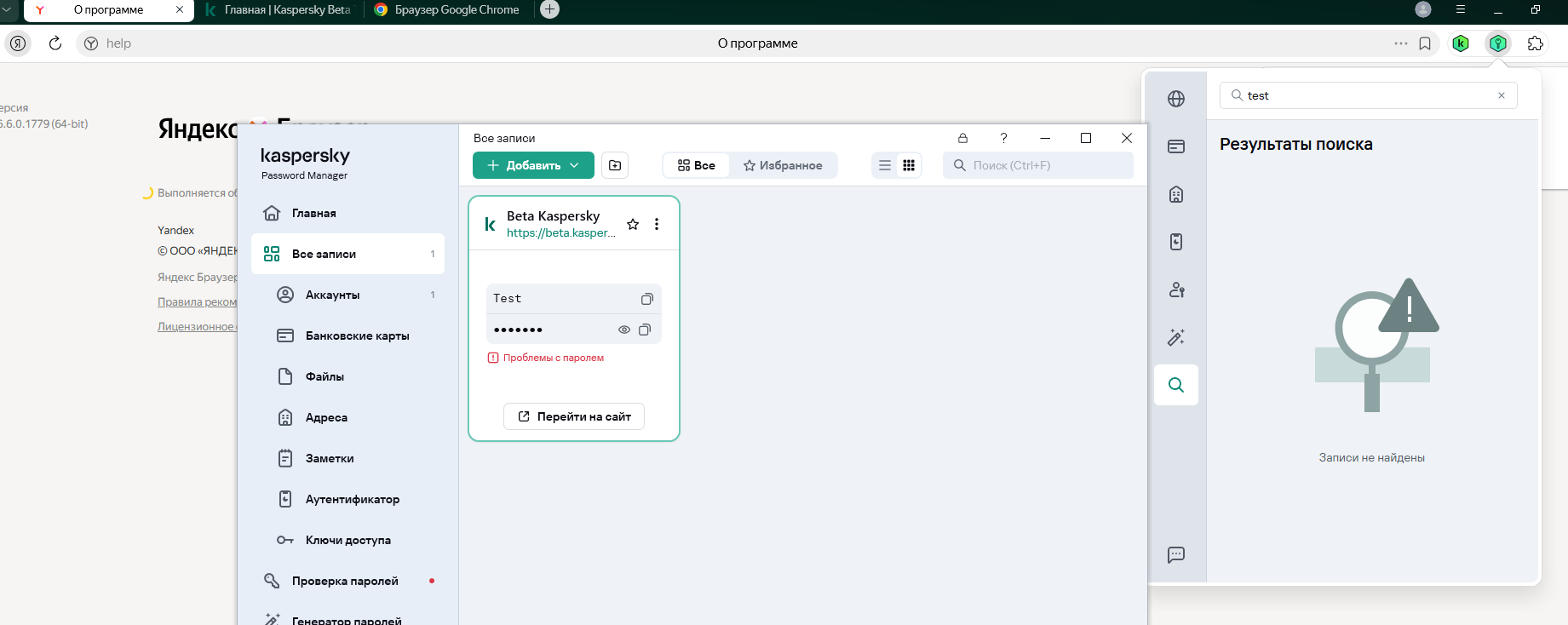Switch to grid view layout
Viewport: 1568px width, 625px height.
pos(909,165)
